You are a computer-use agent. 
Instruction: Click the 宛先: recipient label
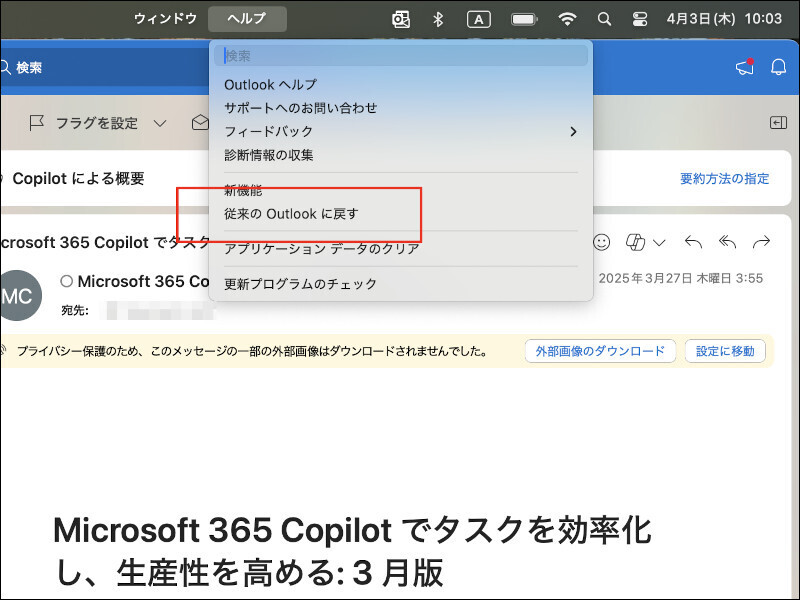[75, 310]
